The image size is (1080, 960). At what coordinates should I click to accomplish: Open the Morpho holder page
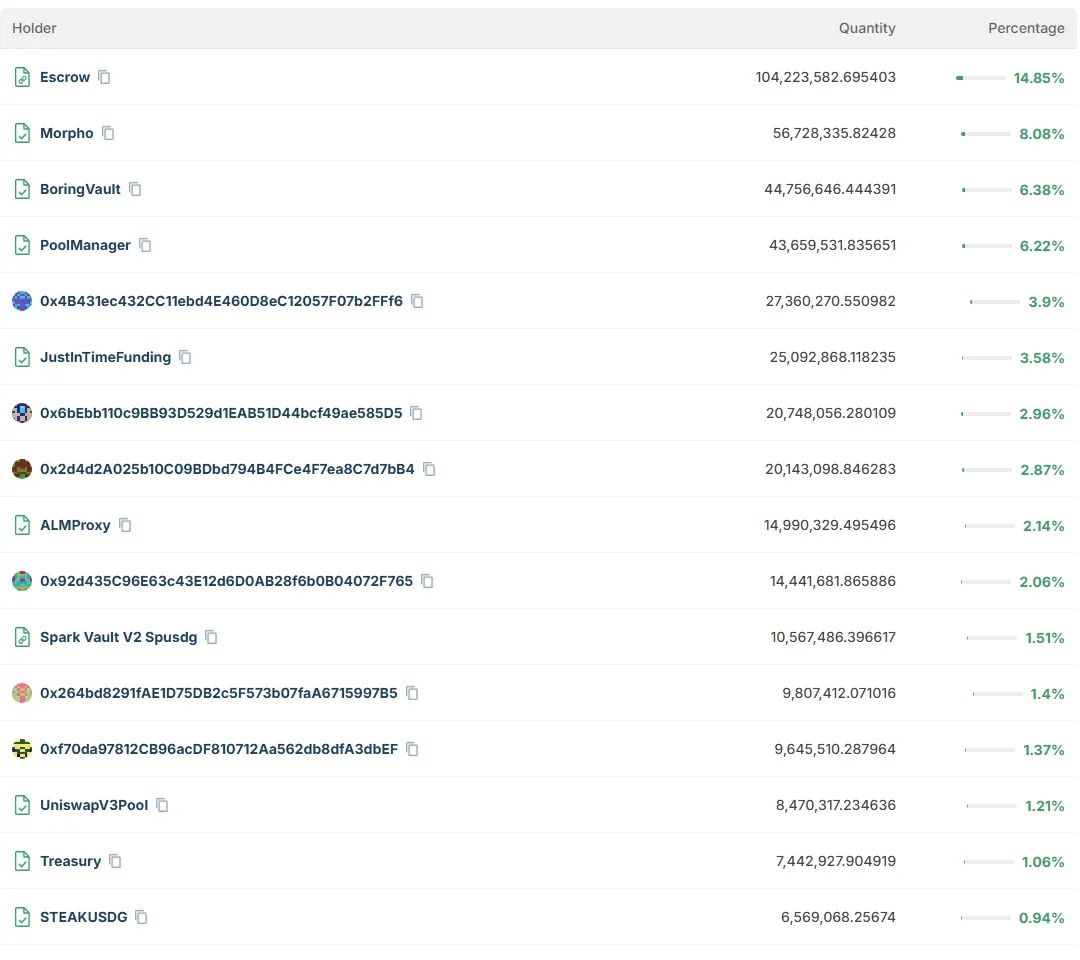click(x=67, y=133)
